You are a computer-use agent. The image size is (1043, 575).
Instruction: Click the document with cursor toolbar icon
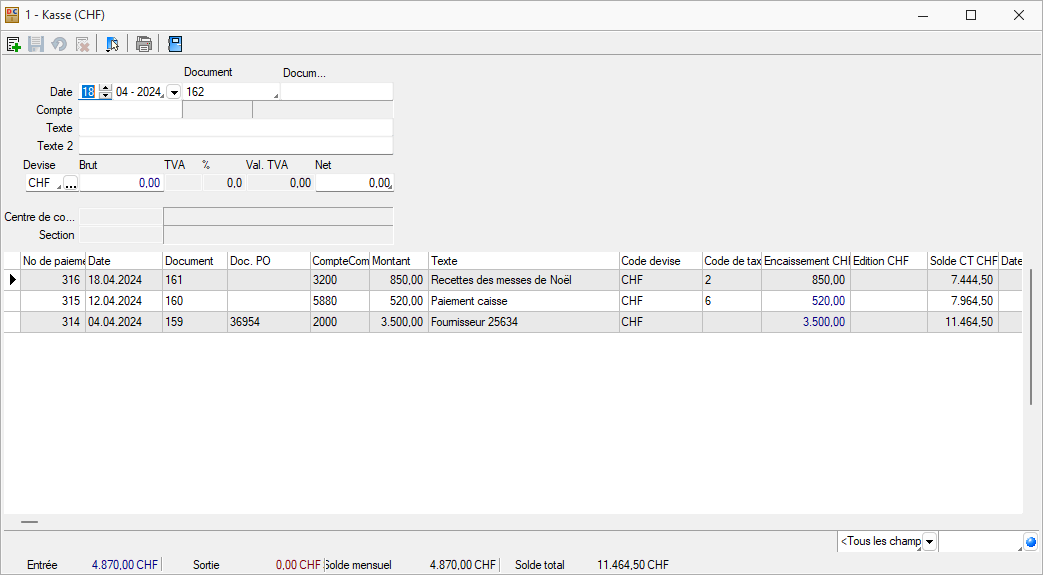tap(112, 44)
